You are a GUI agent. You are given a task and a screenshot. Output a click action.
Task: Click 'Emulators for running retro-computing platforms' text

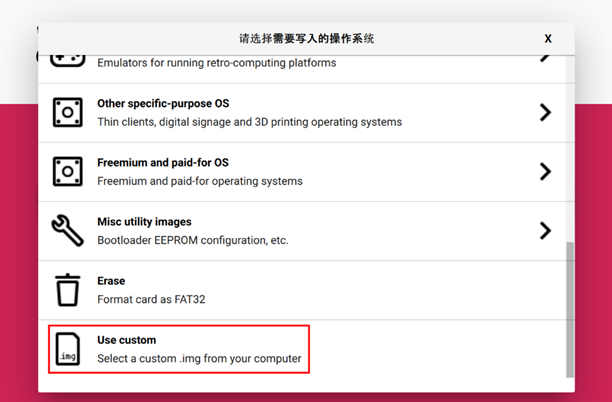tap(216, 63)
